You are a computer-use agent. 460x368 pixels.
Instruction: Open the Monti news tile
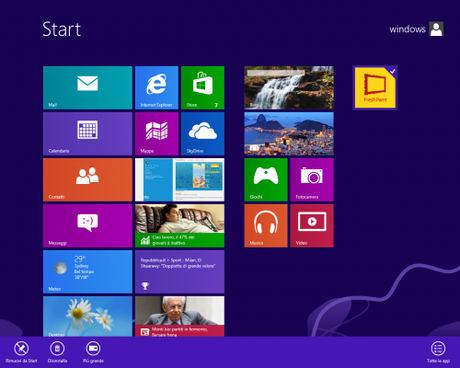pyautogui.click(x=180, y=316)
